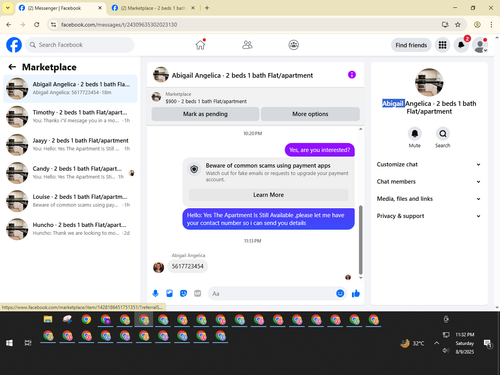Expand Chat members section
This screenshot has width=500, height=375.
pyautogui.click(x=429, y=182)
